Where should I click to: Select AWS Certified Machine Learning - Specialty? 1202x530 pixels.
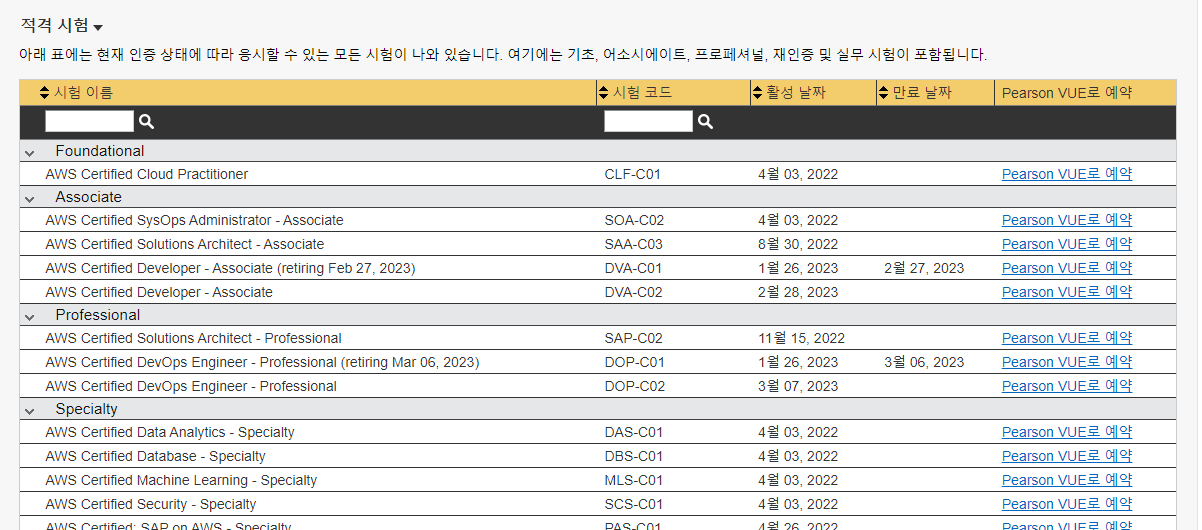[x=181, y=480]
